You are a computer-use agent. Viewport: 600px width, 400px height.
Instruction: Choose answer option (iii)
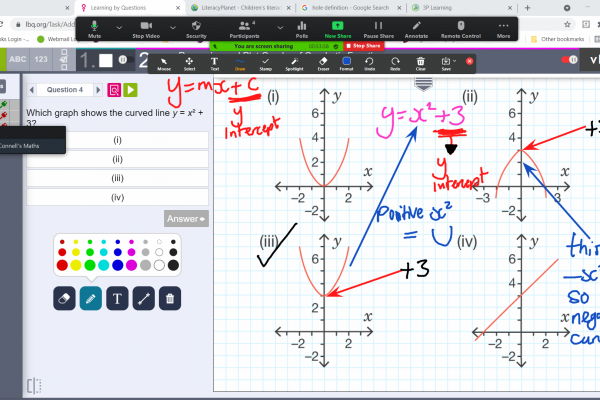pyautogui.click(x=117, y=178)
